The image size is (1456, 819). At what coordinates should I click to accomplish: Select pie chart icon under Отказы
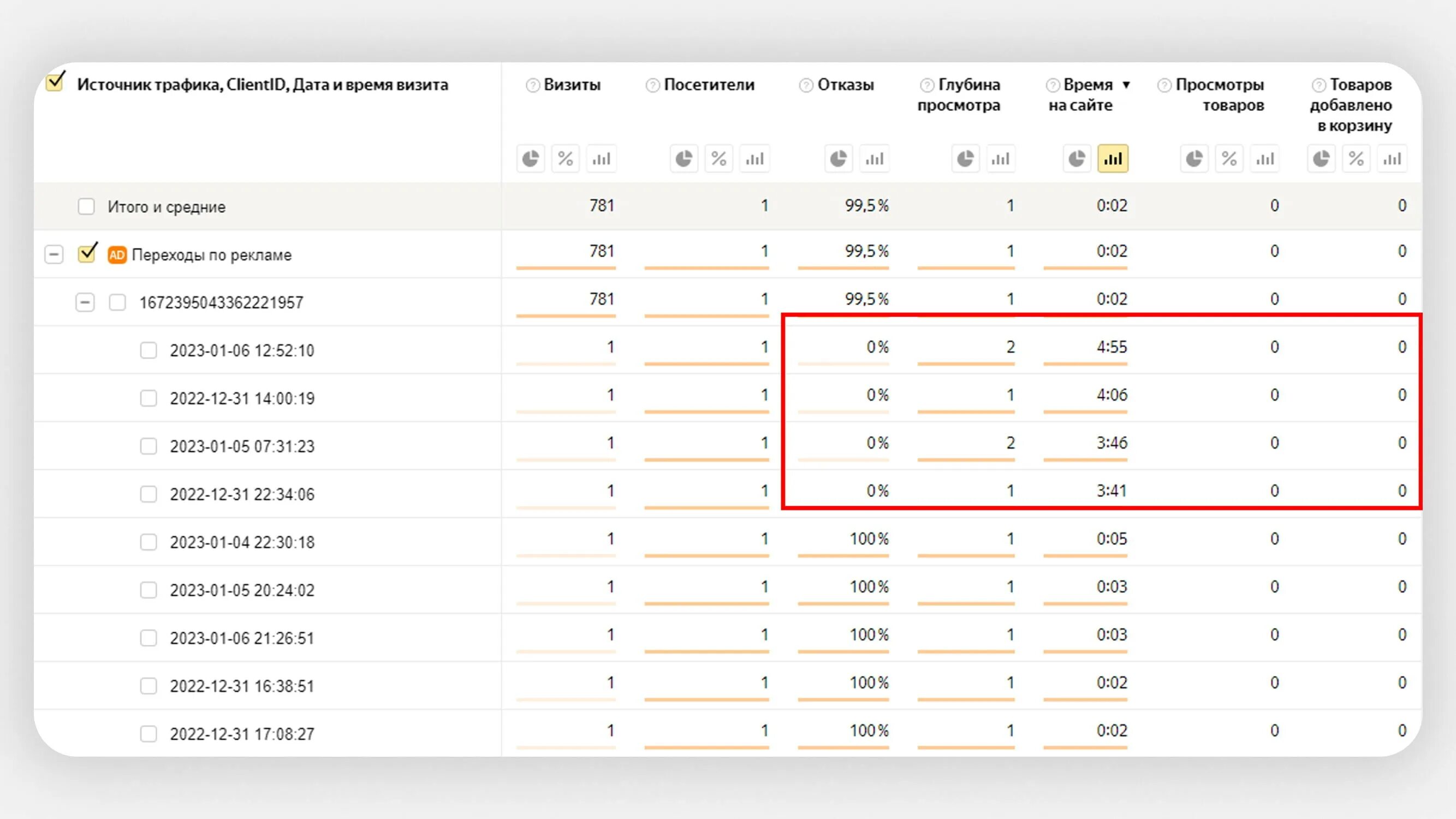coord(838,159)
